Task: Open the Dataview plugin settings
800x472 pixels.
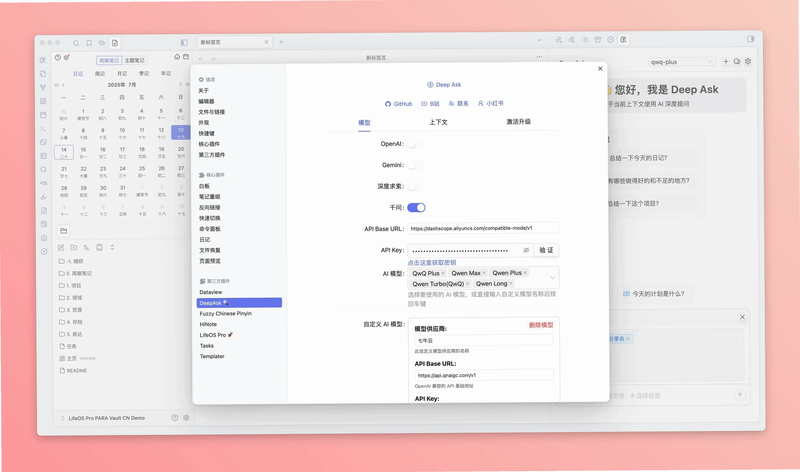Action: click(211, 292)
